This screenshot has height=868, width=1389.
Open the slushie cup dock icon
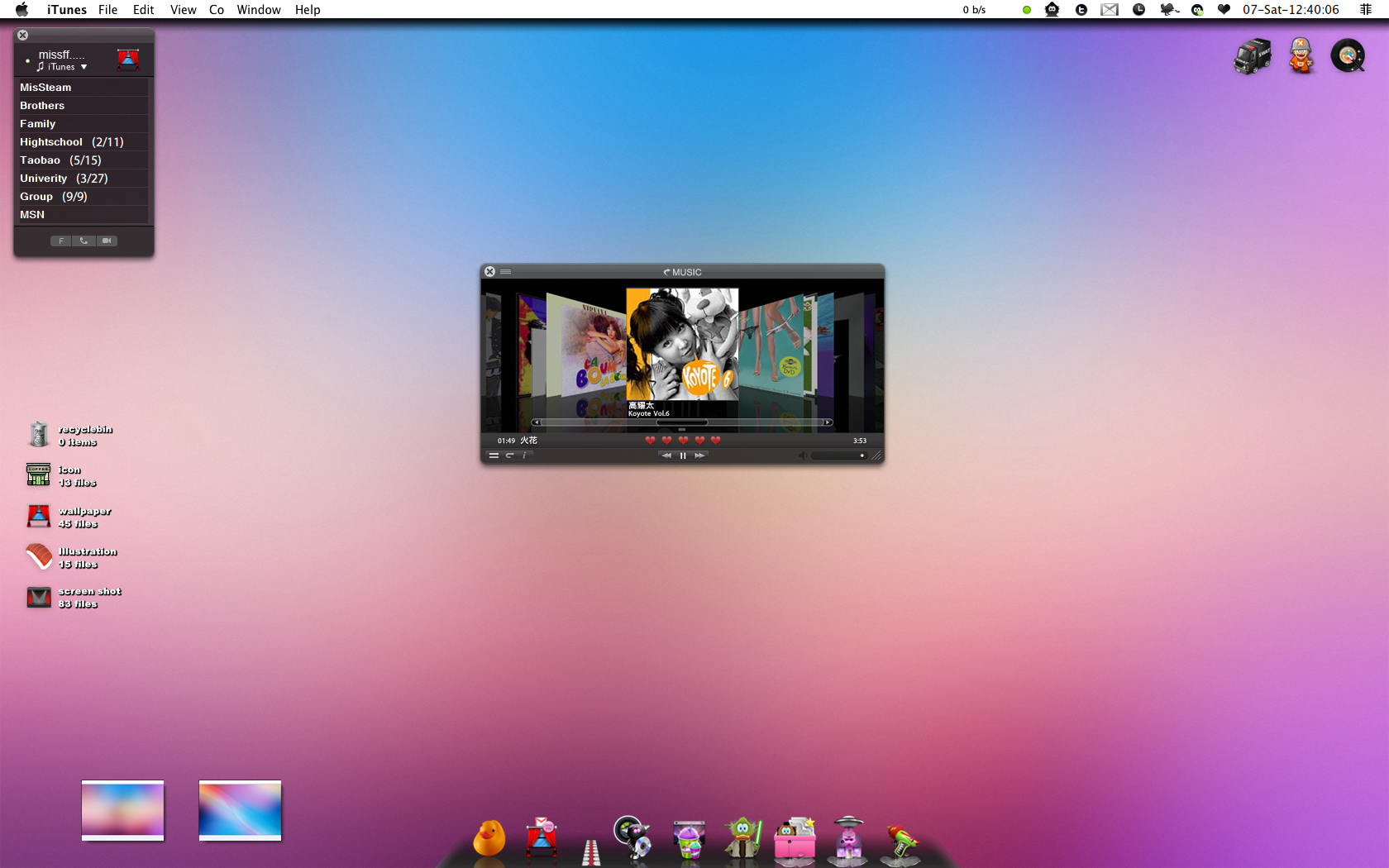tap(689, 839)
